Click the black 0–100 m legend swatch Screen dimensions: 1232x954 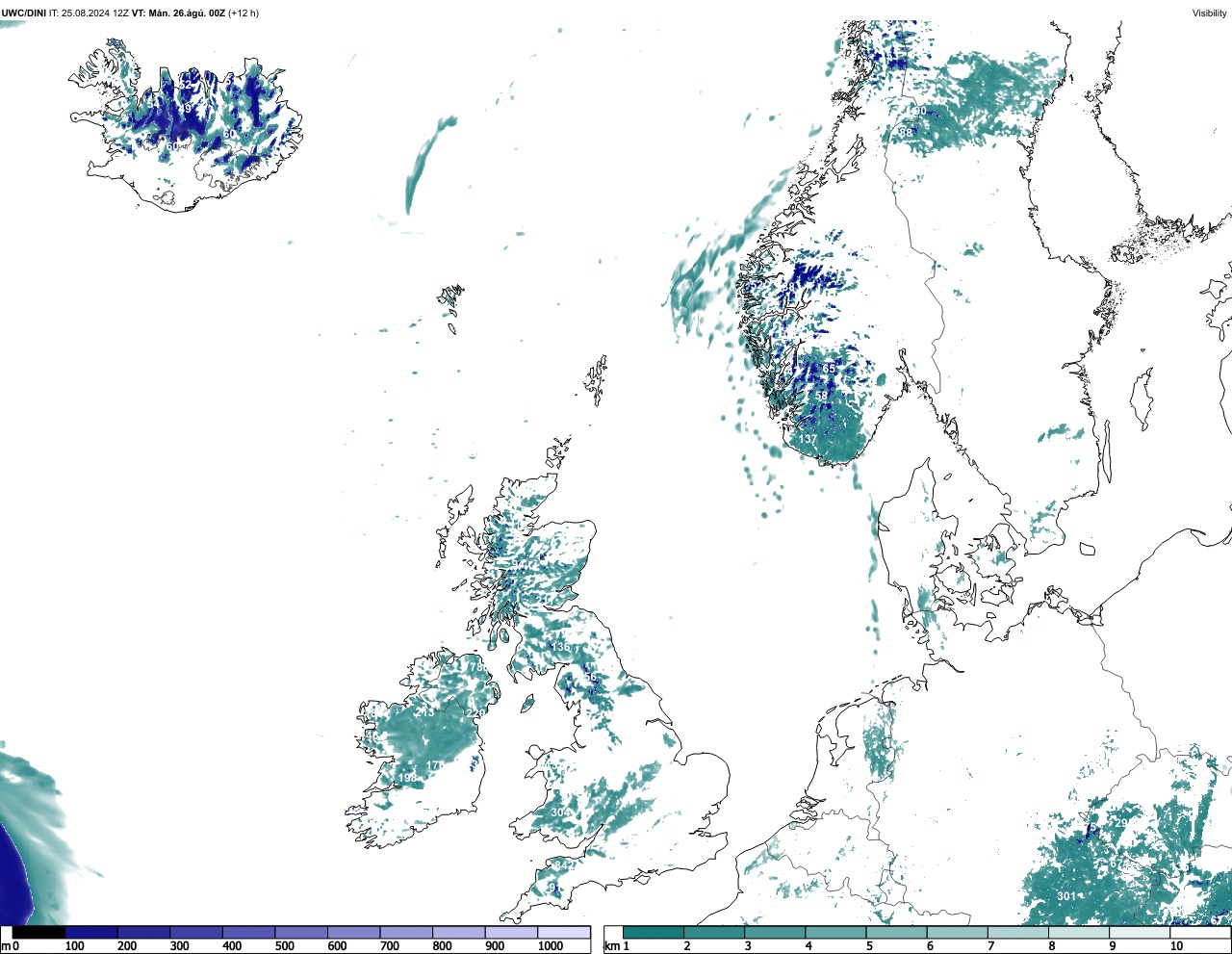click(38, 932)
